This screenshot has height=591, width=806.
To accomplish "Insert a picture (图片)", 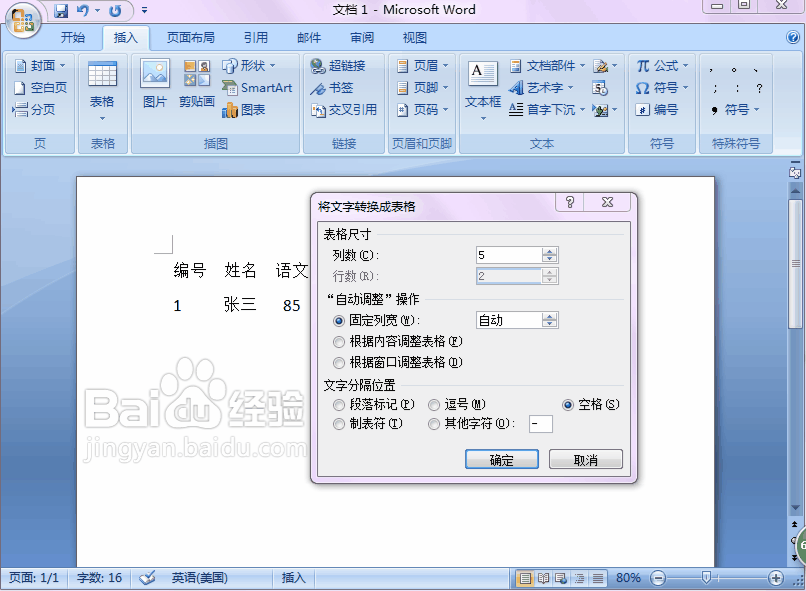I will click(155, 84).
